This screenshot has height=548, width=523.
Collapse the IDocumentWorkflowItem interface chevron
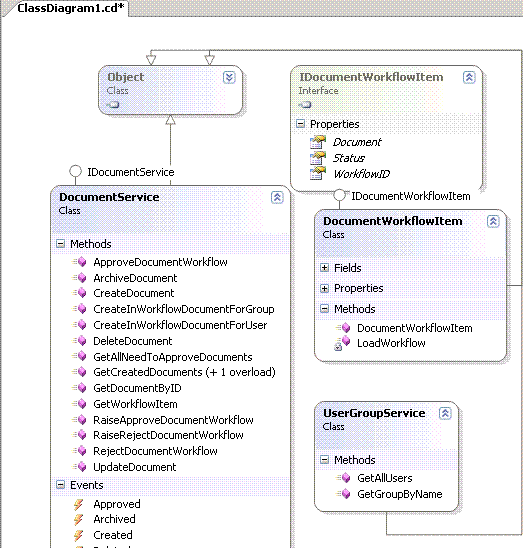pos(469,77)
